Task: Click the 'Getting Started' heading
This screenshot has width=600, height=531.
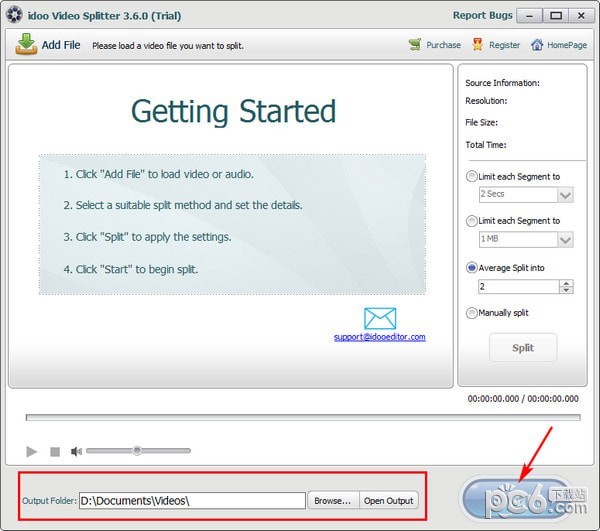Action: coord(233,111)
